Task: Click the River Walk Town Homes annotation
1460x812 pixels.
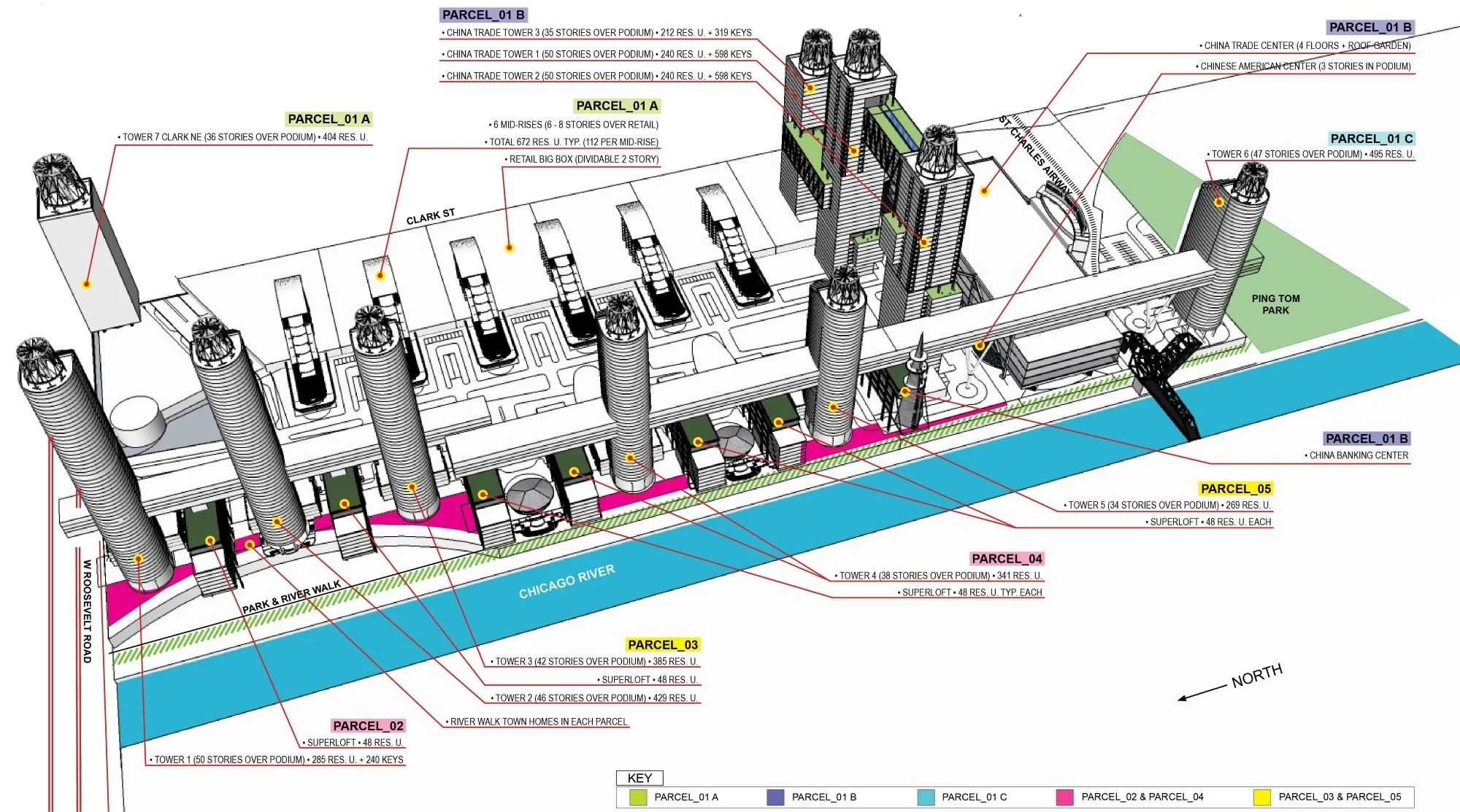Action: click(x=538, y=722)
